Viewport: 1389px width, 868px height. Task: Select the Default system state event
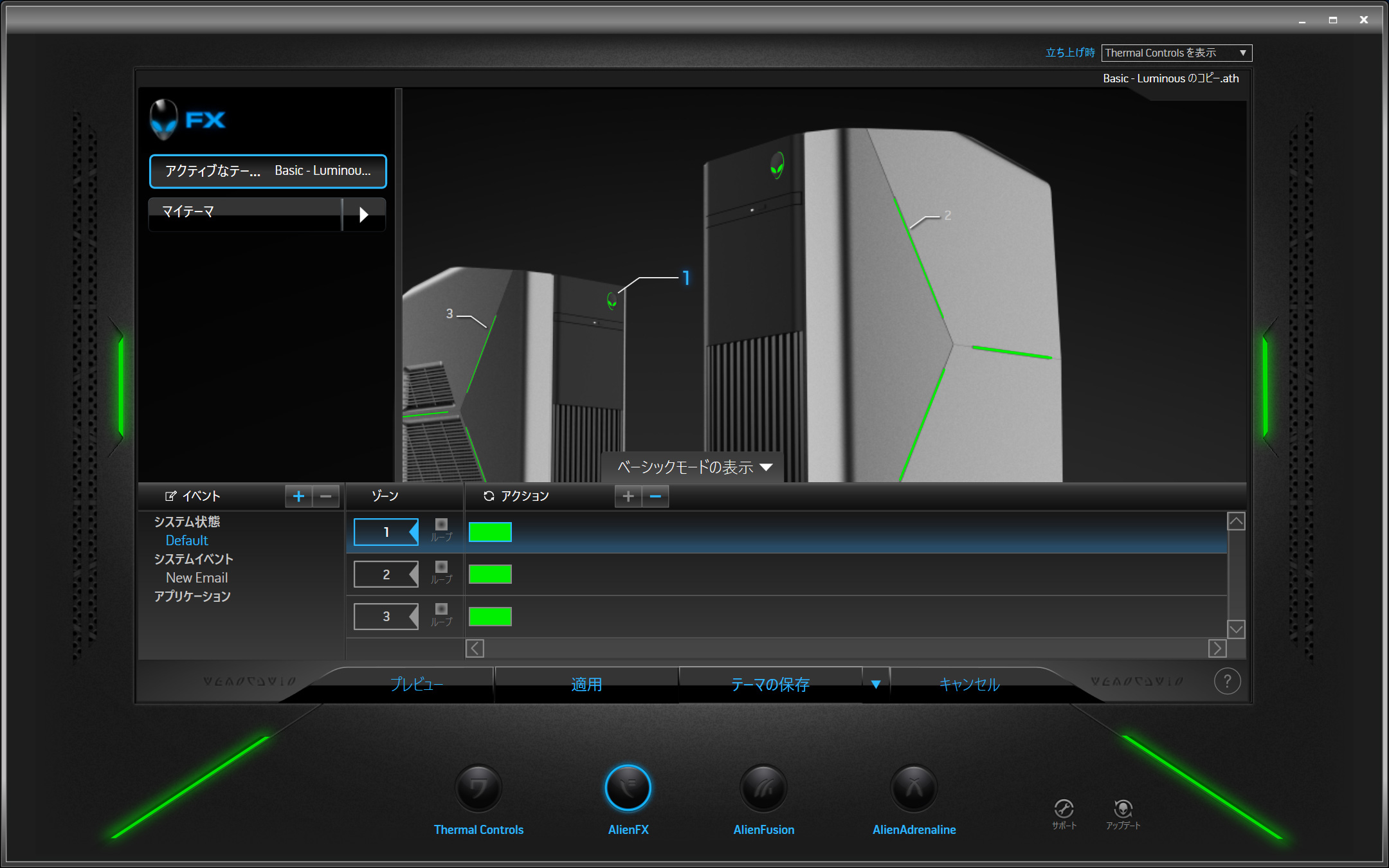click(x=187, y=540)
